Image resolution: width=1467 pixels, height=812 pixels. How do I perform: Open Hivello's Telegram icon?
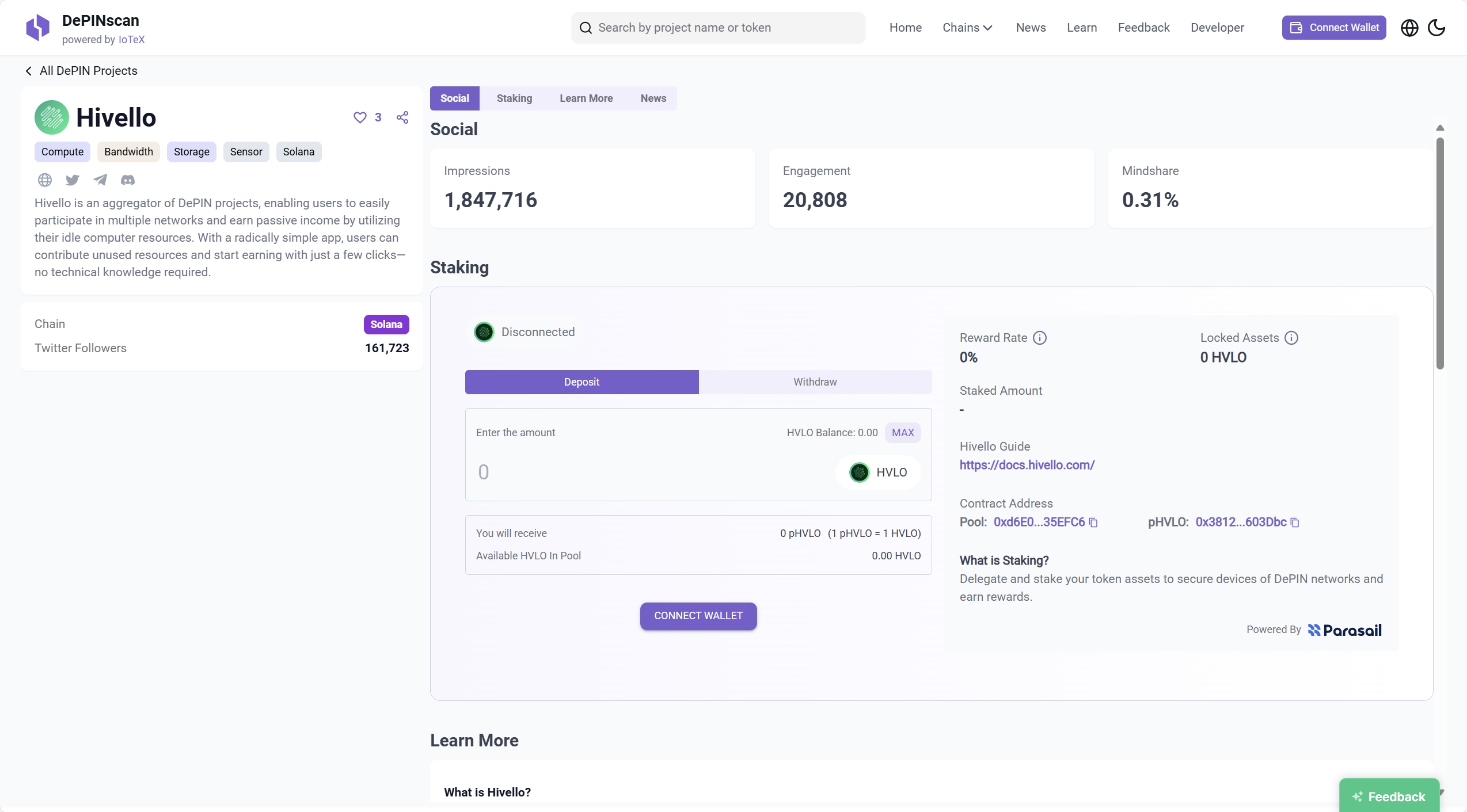pos(100,180)
